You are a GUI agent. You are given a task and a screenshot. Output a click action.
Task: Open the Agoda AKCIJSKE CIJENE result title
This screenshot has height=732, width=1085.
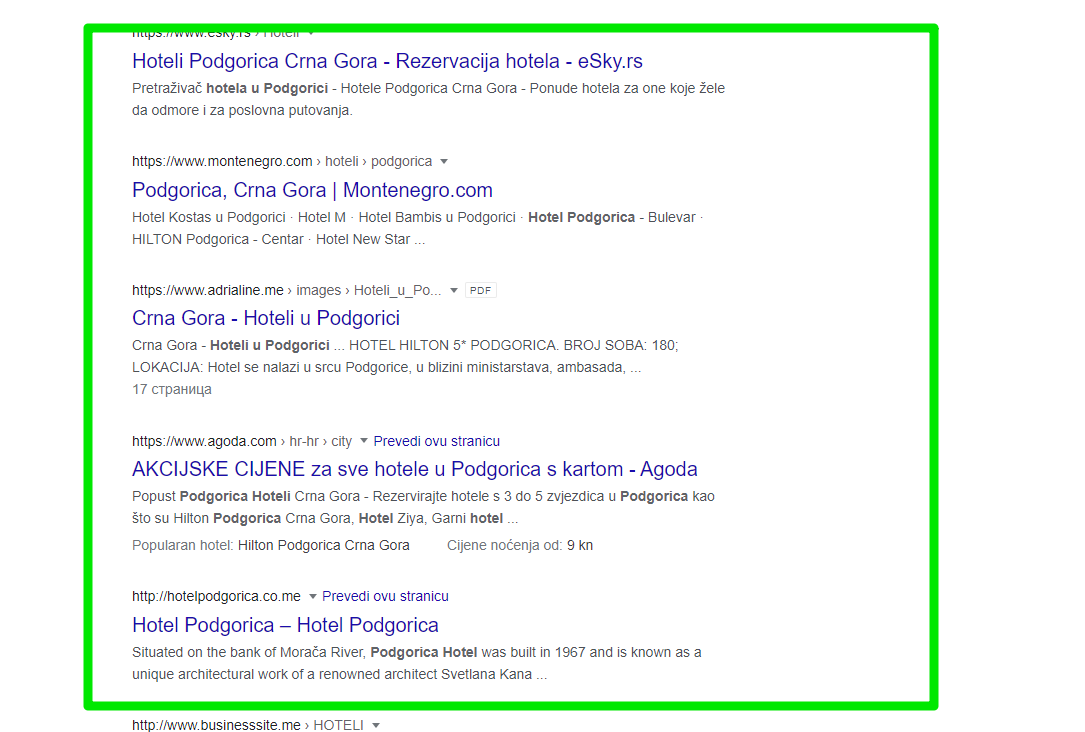(414, 469)
